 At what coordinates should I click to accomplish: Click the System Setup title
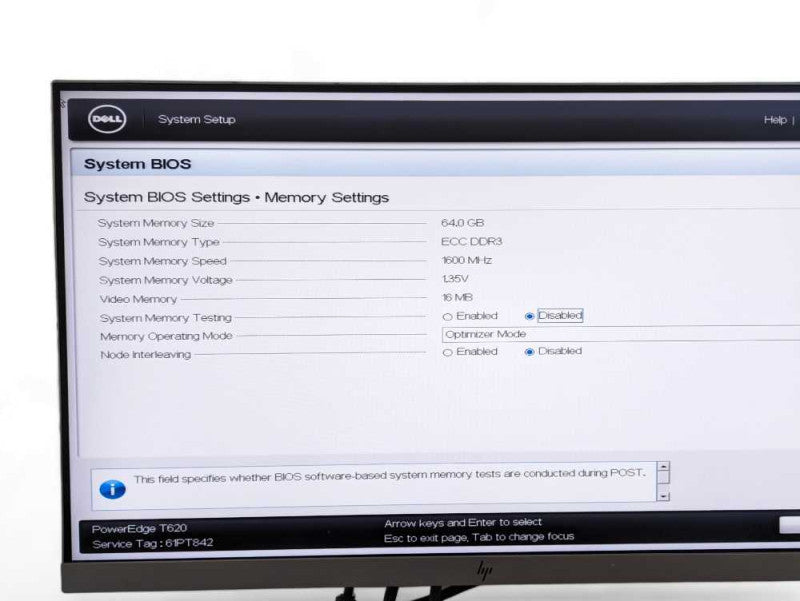(196, 119)
